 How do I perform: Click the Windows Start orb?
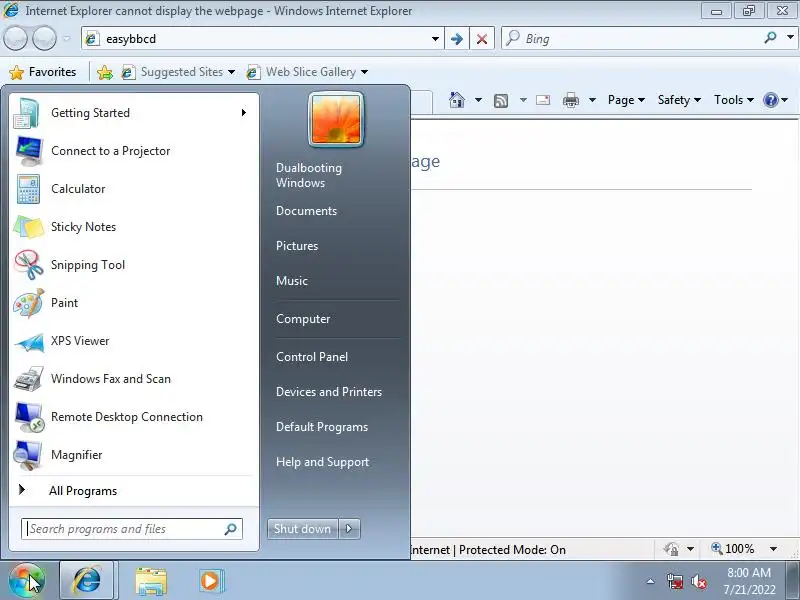pos(26,581)
